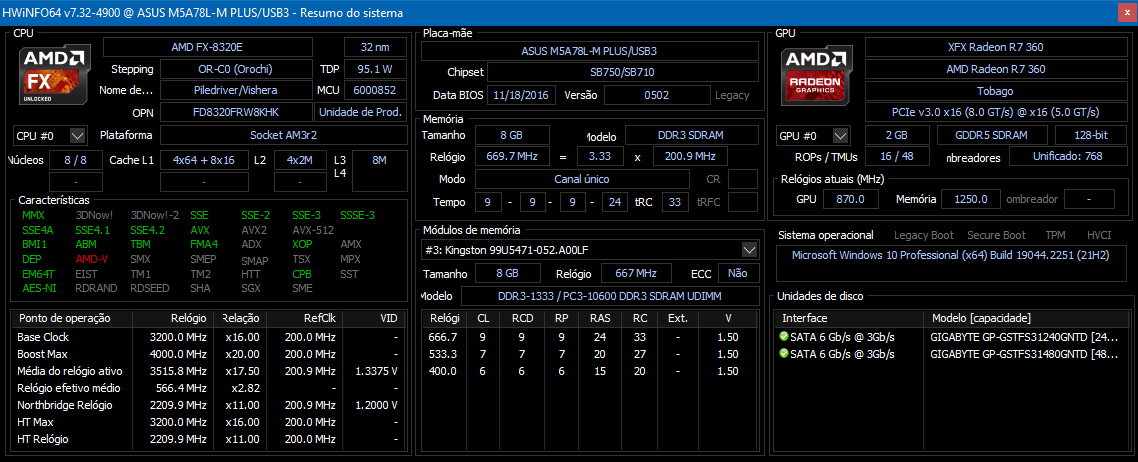The width and height of the screenshot is (1138, 462).
Task: Click the Ponto de operação column header
Action: point(73,318)
